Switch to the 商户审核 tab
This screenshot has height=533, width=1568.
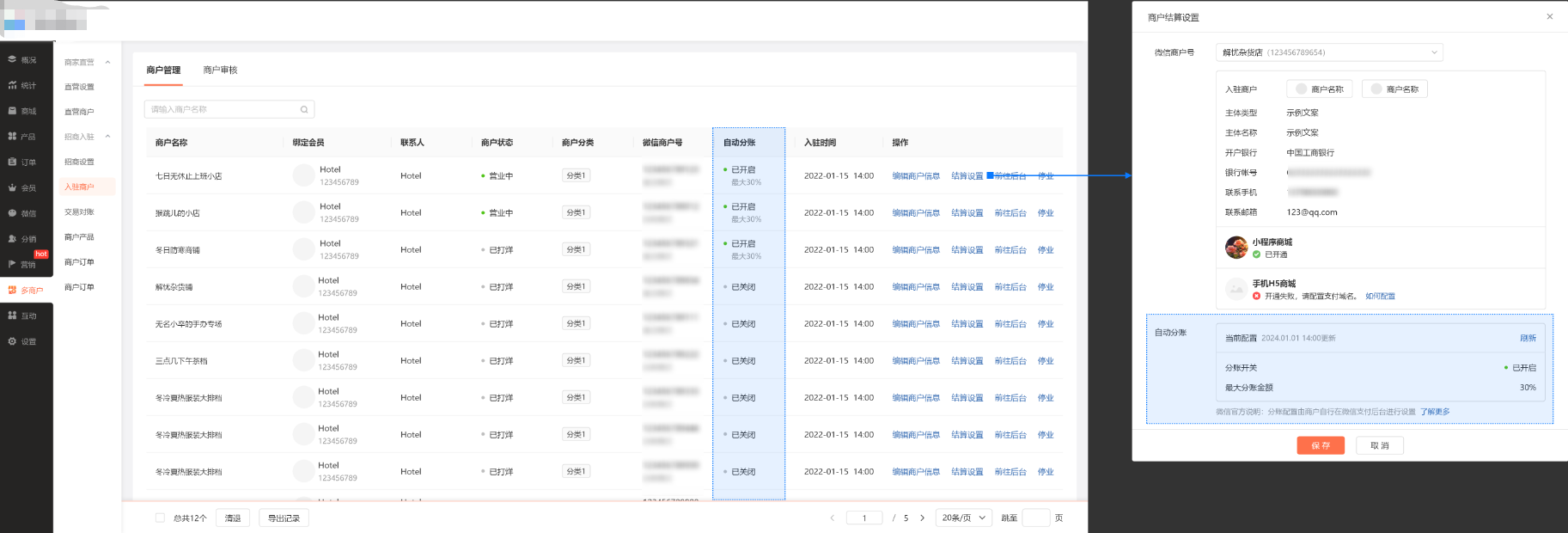[220, 70]
